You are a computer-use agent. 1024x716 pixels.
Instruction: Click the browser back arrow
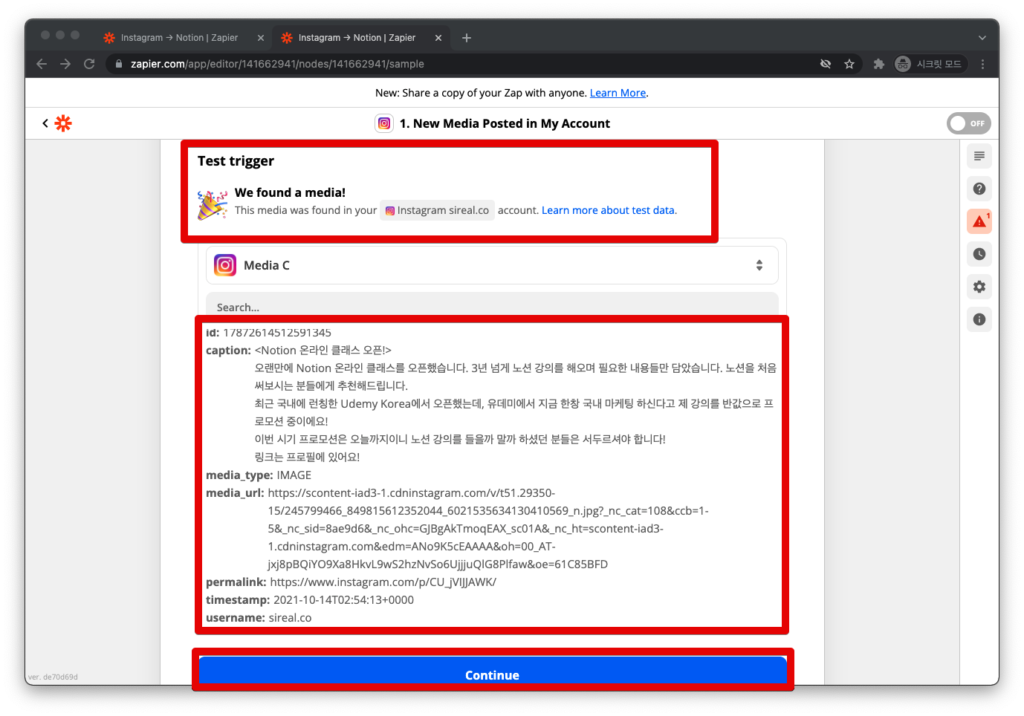(42, 64)
